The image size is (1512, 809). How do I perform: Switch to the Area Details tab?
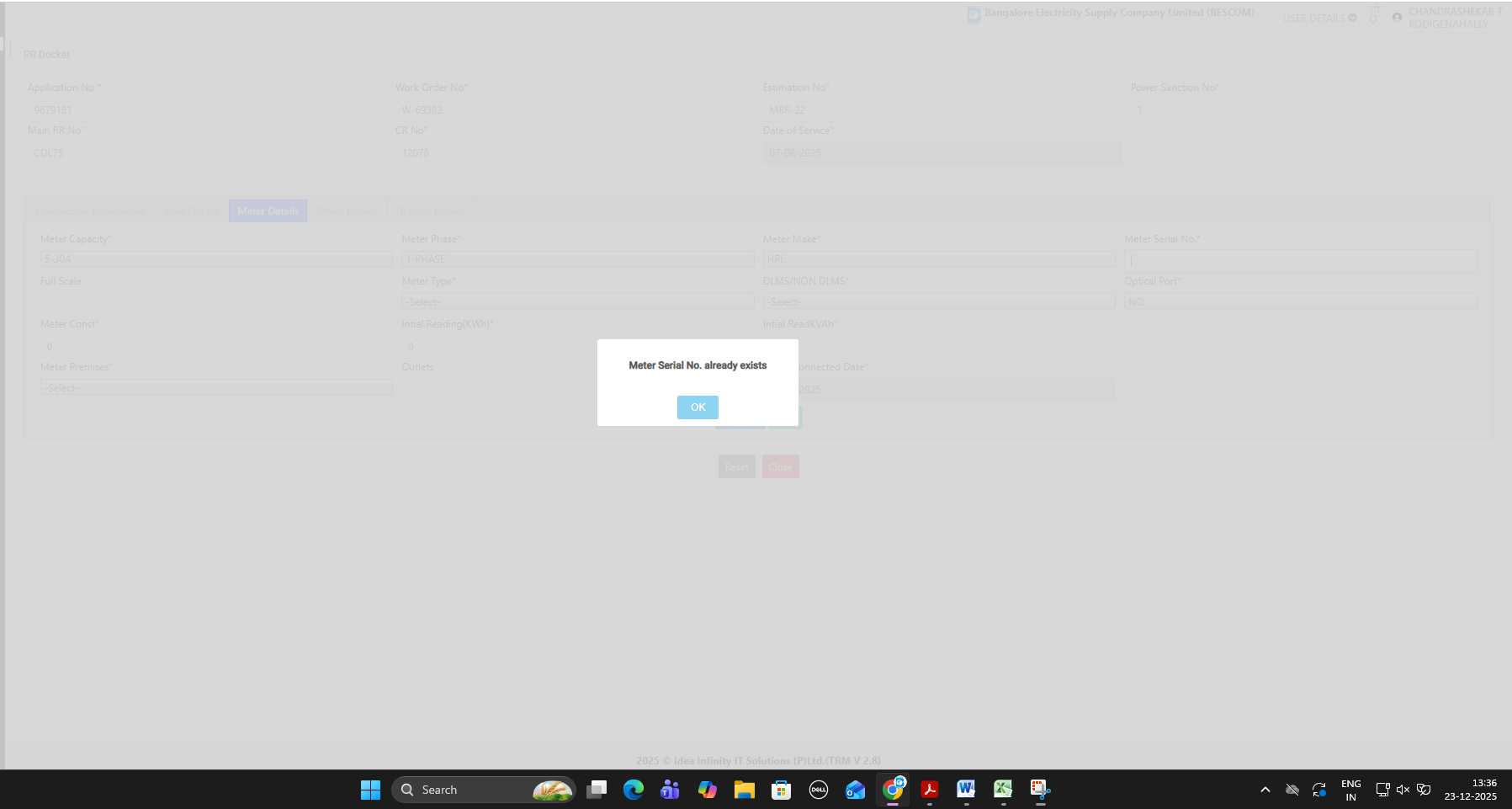coord(191,211)
